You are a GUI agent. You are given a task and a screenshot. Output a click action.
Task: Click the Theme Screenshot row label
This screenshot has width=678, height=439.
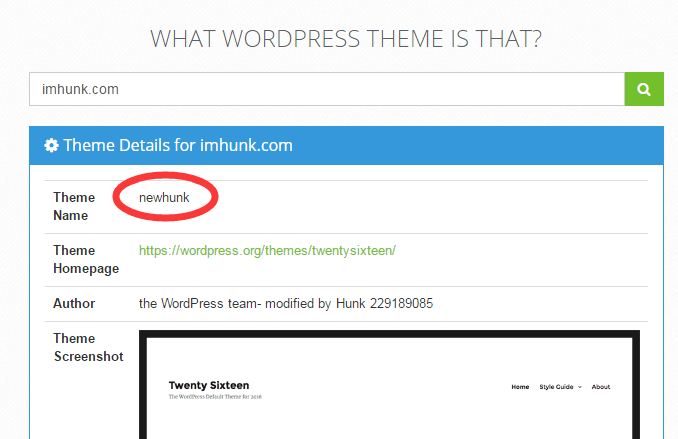pyautogui.click(x=88, y=347)
